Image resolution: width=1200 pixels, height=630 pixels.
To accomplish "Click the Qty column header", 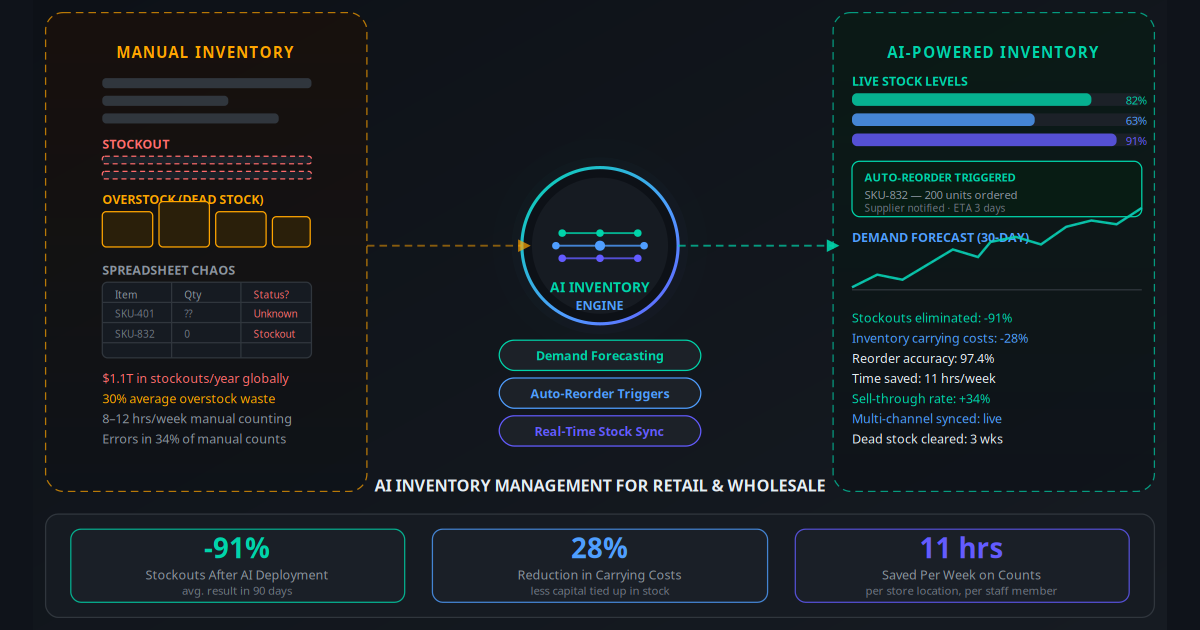I will [x=193, y=294].
